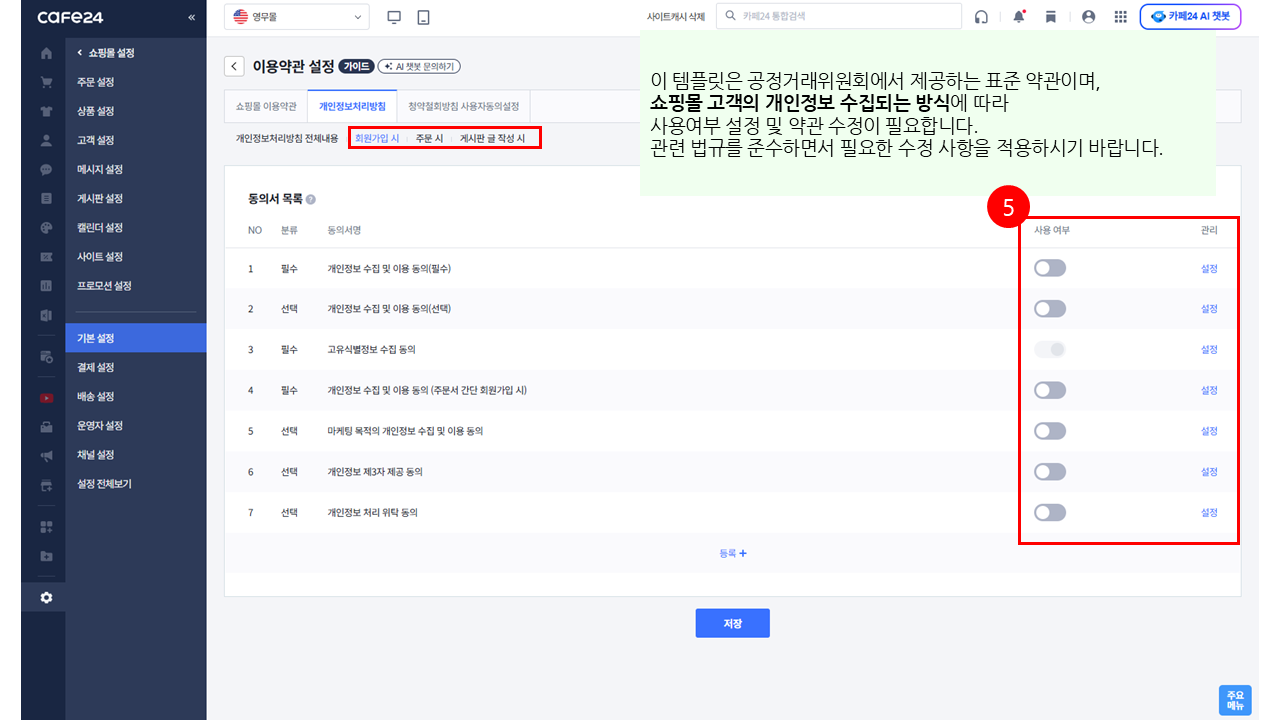The height and width of the screenshot is (720, 1280).
Task: Toggle 개인정보 수집 및 이용 동의(선택) usage
Action: (1050, 309)
